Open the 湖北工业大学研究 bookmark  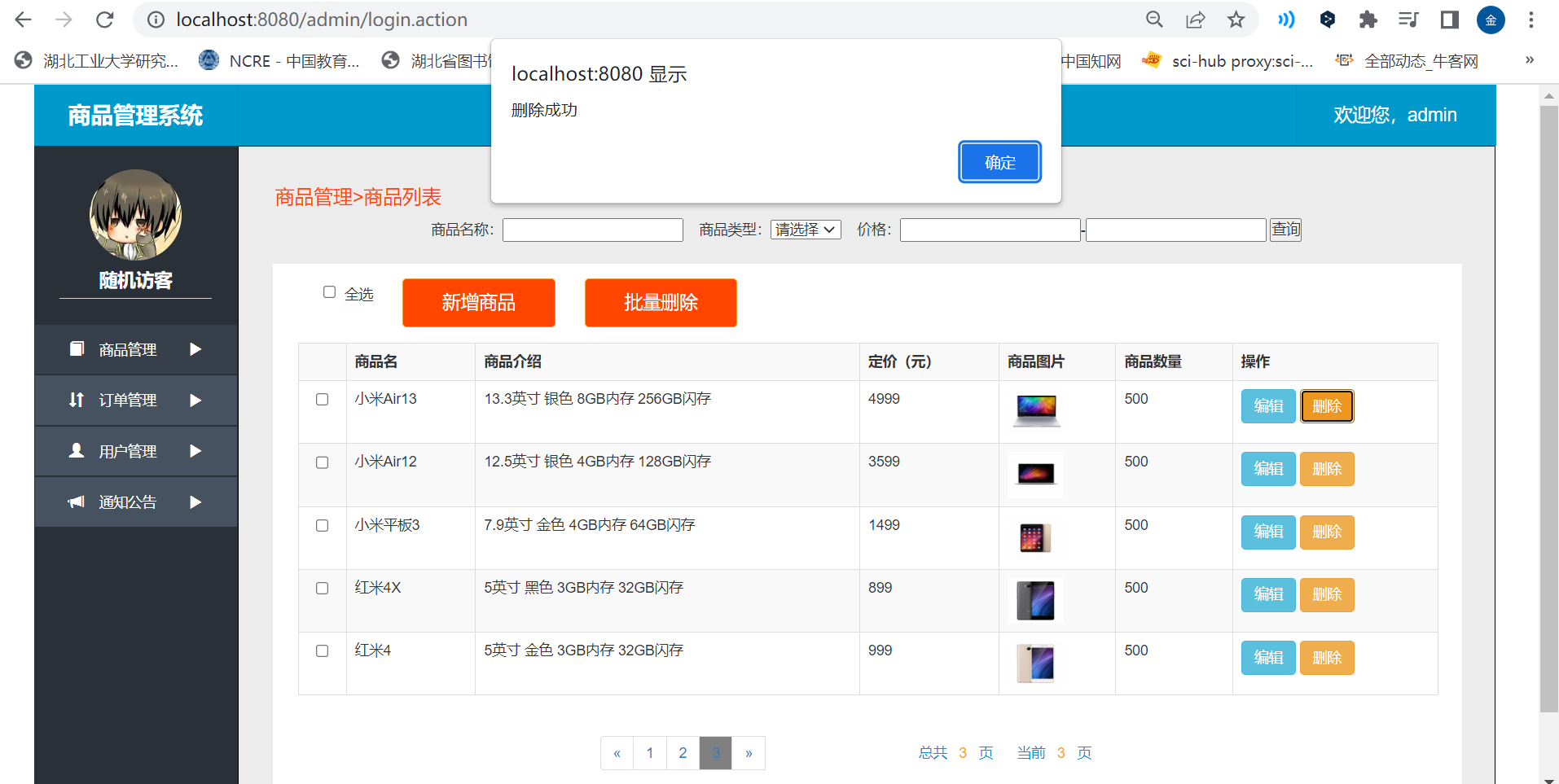(97, 60)
